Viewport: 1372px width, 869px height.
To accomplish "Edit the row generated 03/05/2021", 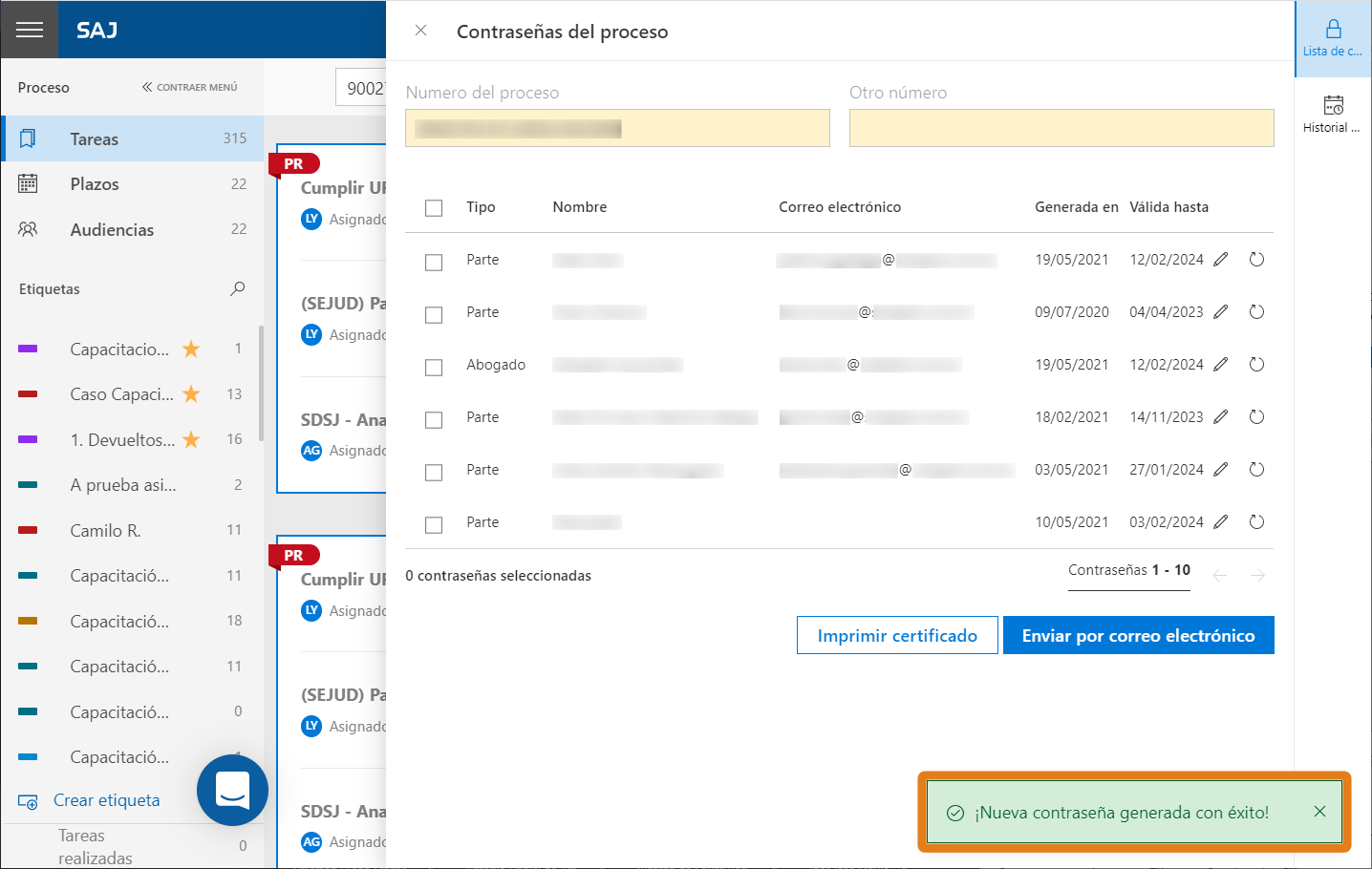I will click(x=1220, y=470).
